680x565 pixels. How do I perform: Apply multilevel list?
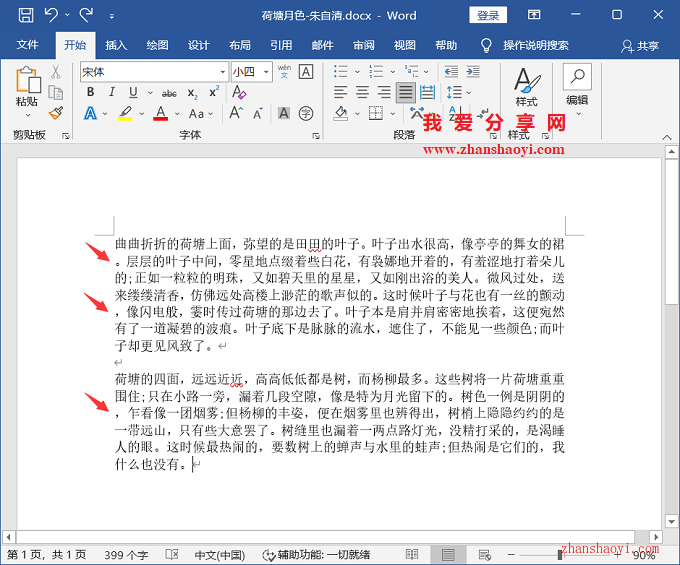[x=412, y=71]
